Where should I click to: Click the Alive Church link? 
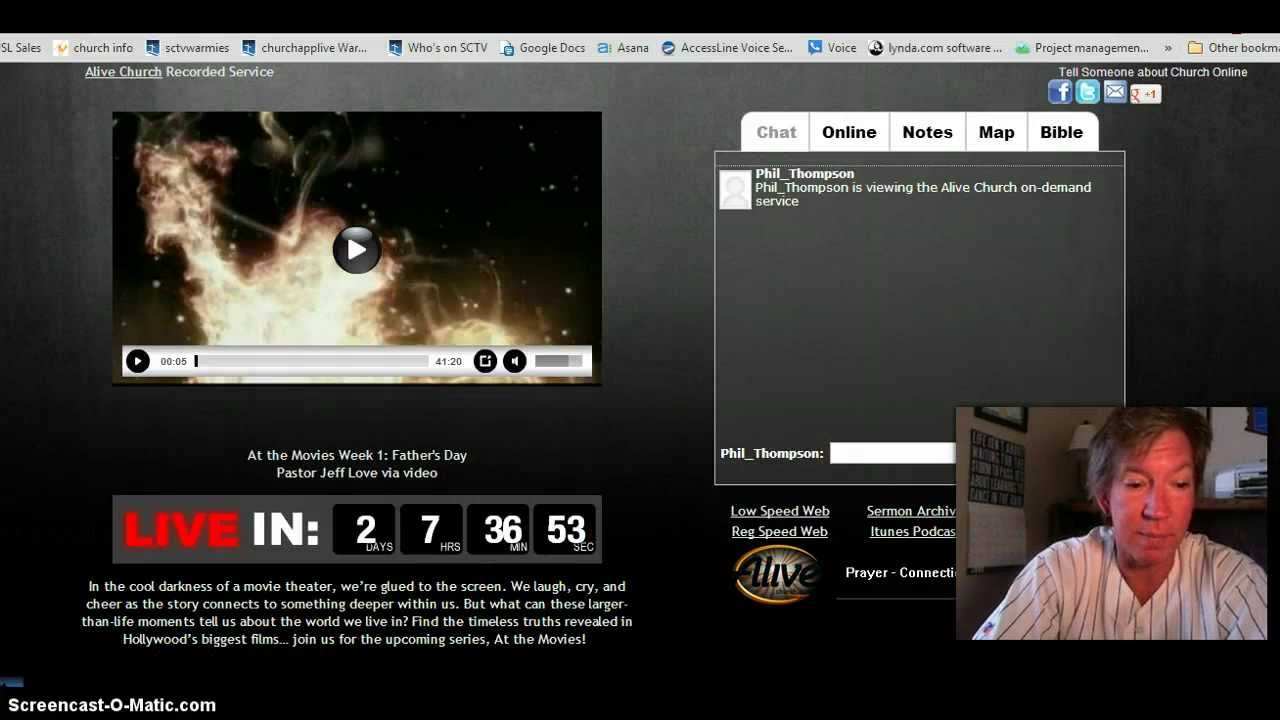pos(123,72)
